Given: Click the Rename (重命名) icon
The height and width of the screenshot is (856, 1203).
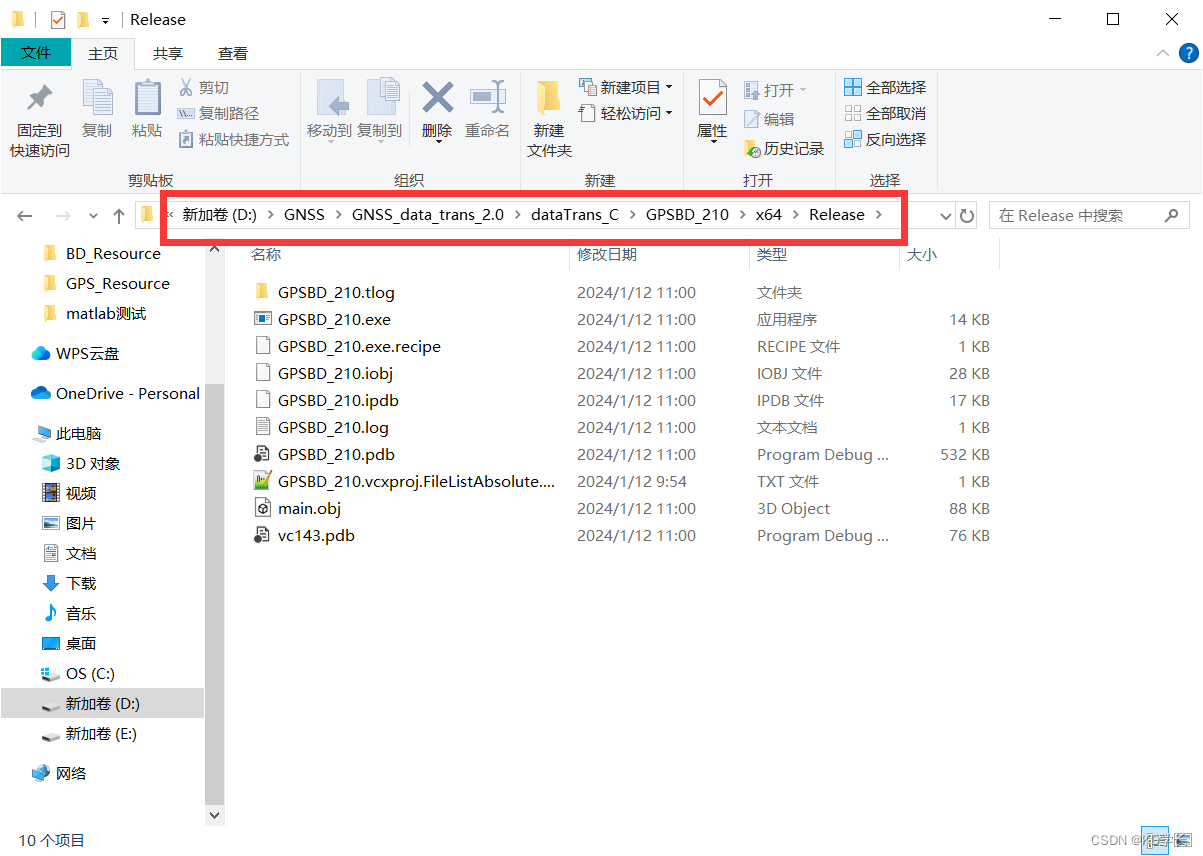Looking at the screenshot, I should pos(488,110).
